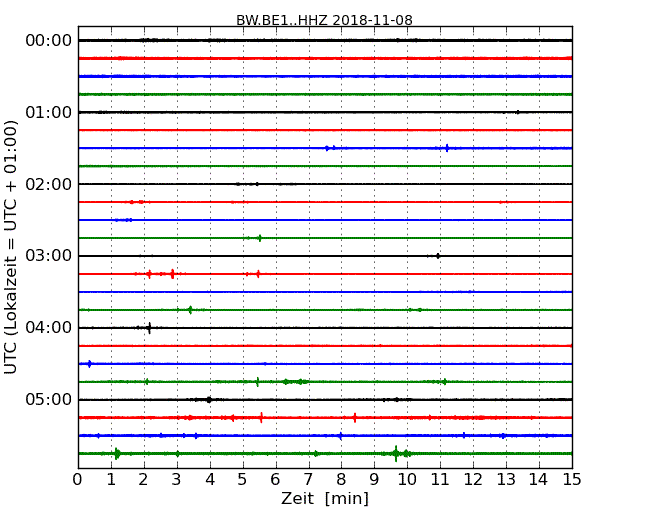Click the black spike on the 04:00 trace
Image resolution: width=650 pixels, height=520 pixels.
(x=149, y=328)
